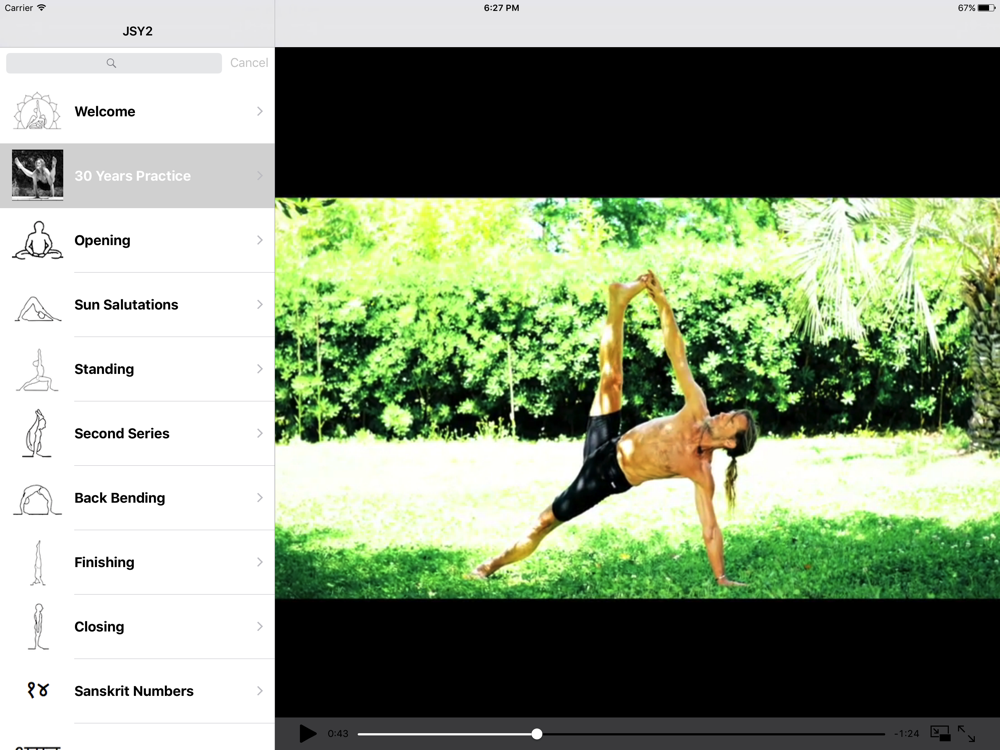Click the Sun Salutations downward dog icon

[x=38, y=309]
